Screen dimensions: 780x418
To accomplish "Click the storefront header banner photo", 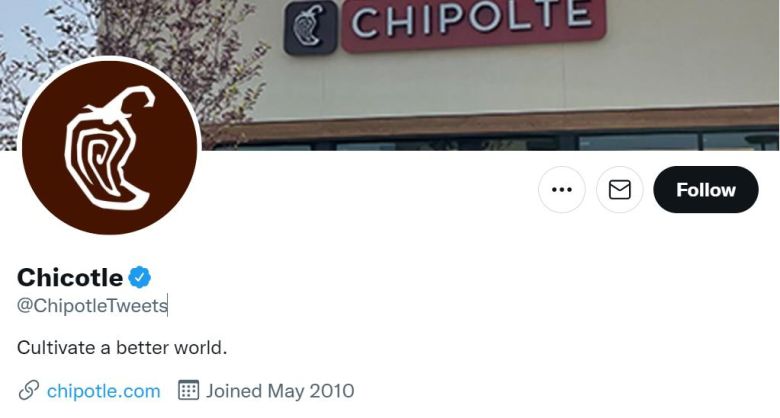I will 390,75.
